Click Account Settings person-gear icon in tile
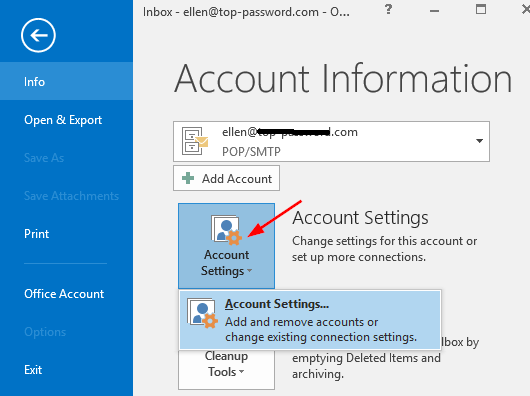This screenshot has width=530, height=396. 226,229
